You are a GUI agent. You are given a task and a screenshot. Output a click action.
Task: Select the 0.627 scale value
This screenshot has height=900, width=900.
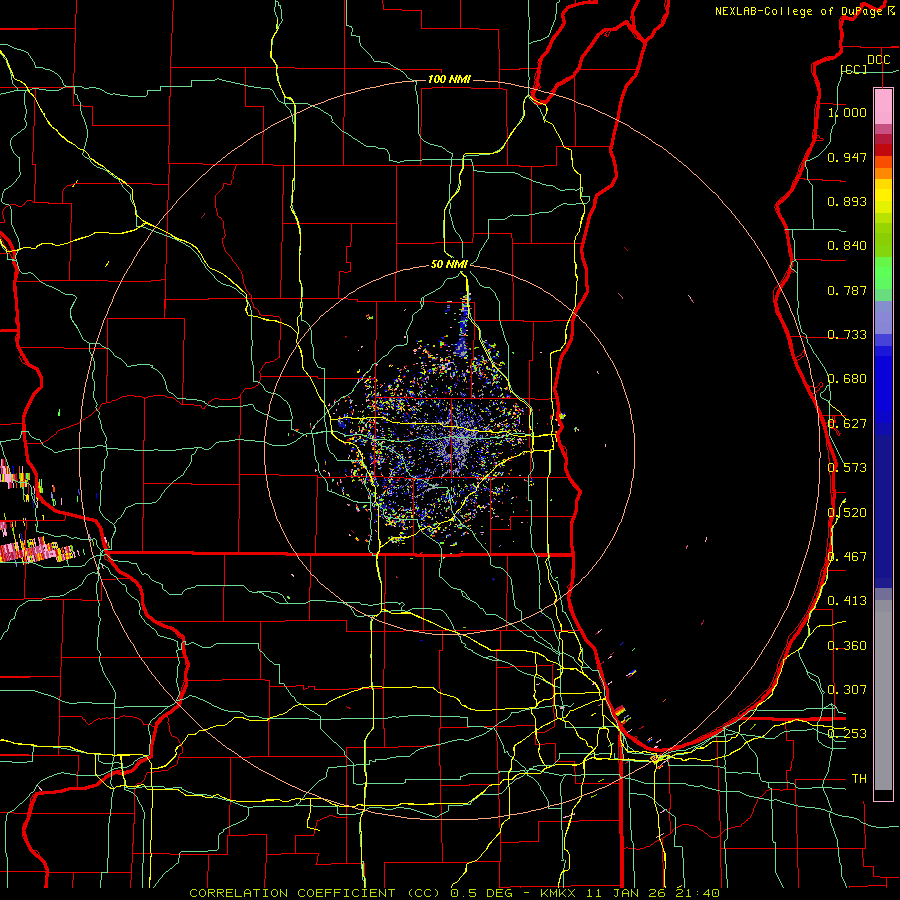(x=847, y=424)
